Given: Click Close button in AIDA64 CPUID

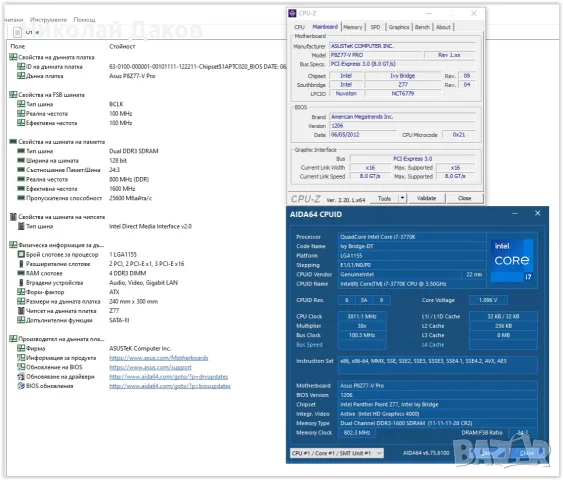Looking at the screenshot, I should (x=527, y=453).
